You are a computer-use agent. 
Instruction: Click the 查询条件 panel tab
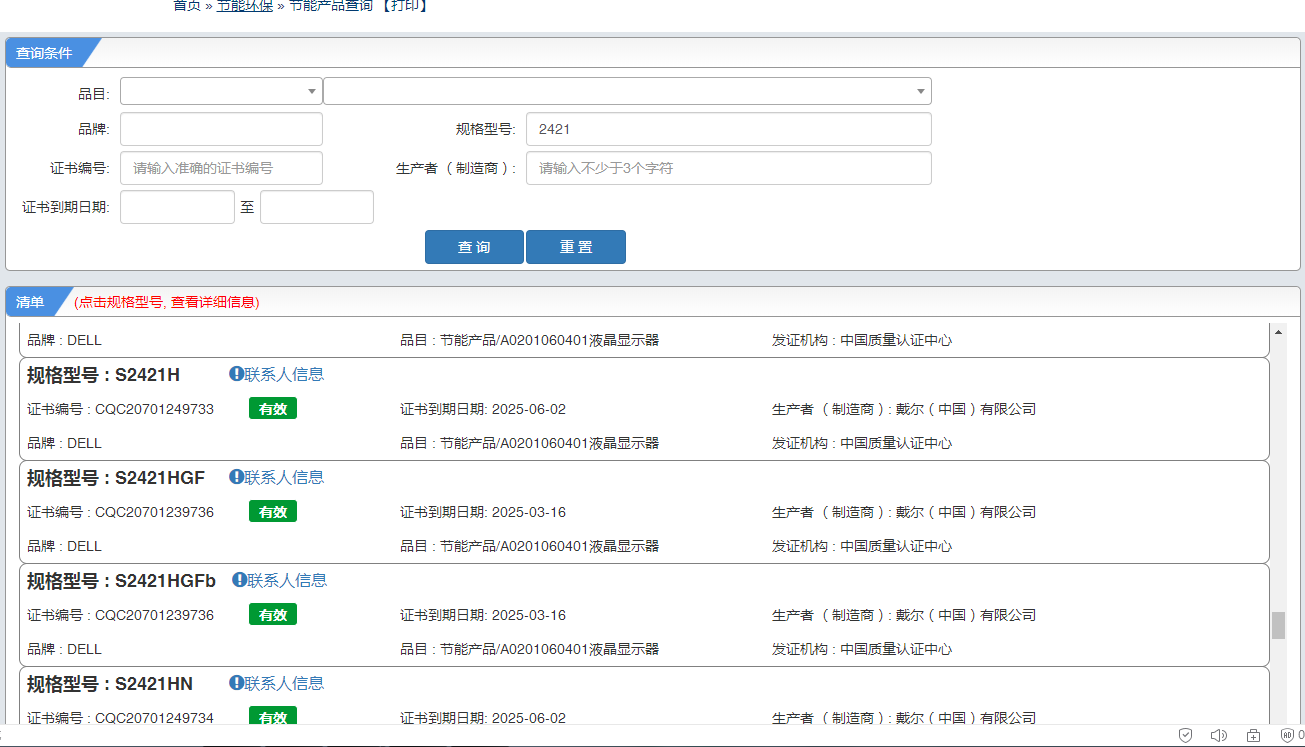coord(44,53)
